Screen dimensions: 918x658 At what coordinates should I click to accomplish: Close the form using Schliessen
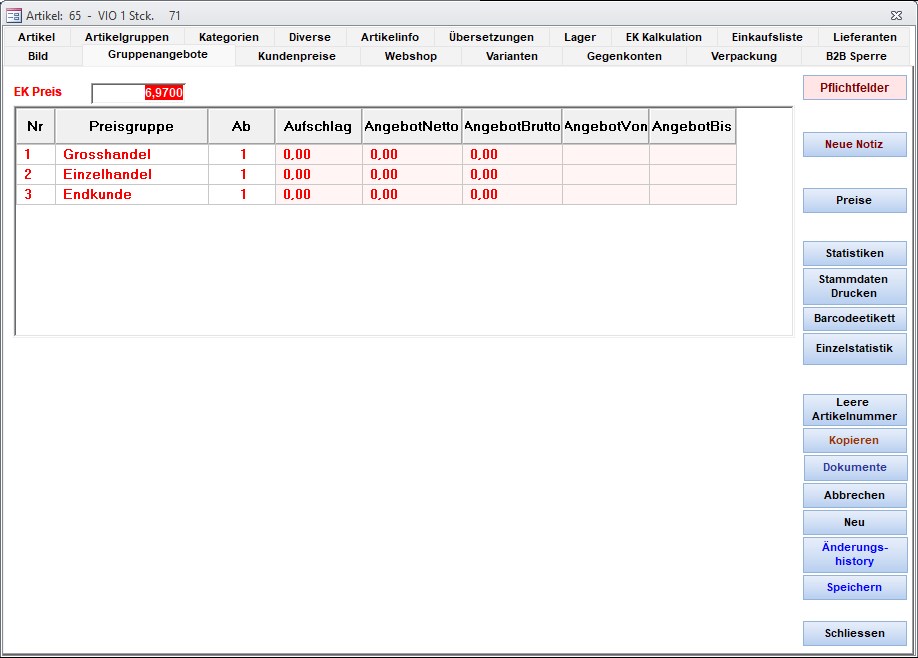click(x=854, y=633)
